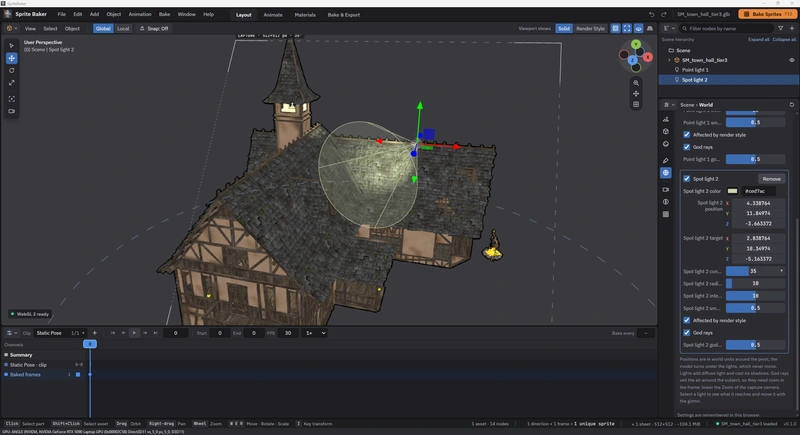Open the checker grid tab in properties sidebar
The height and width of the screenshot is (435, 800).
tap(666, 214)
